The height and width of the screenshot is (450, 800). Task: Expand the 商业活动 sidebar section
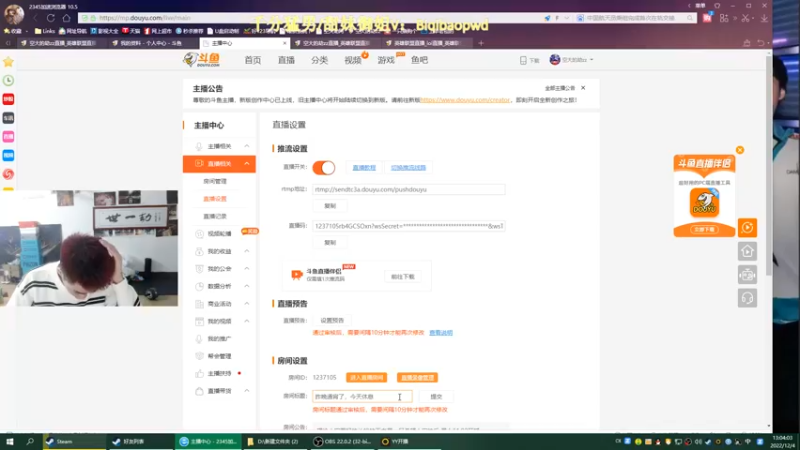(246, 304)
